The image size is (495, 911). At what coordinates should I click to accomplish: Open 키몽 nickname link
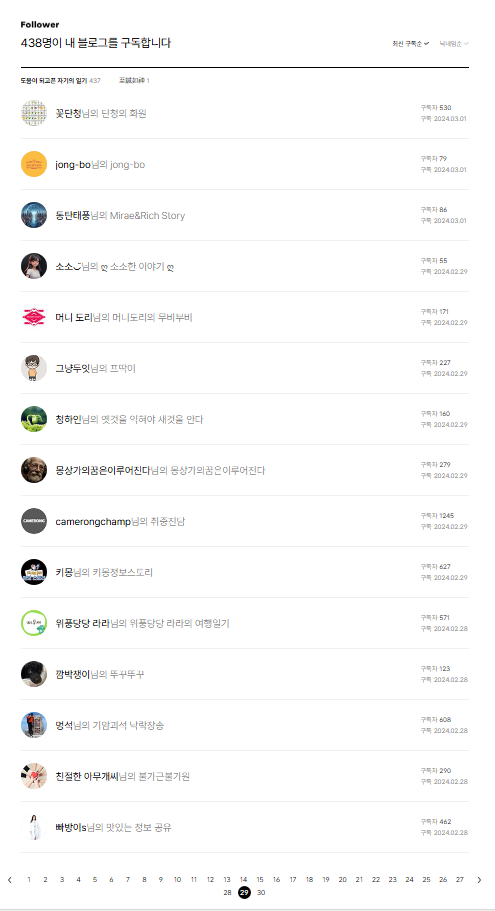coord(64,572)
